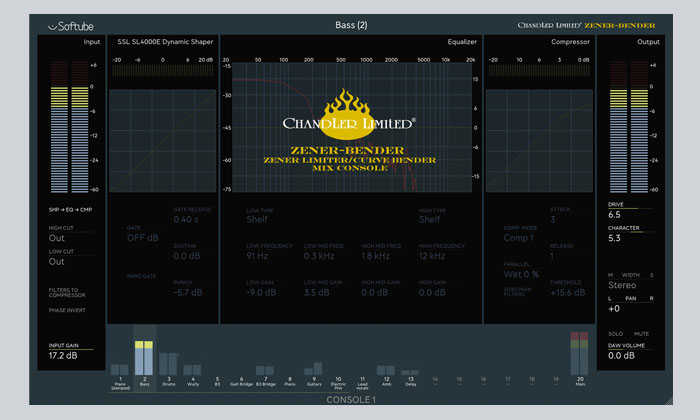The width and height of the screenshot is (700, 420).
Task: Click the compressor transfer curve graph
Action: [x=539, y=141]
